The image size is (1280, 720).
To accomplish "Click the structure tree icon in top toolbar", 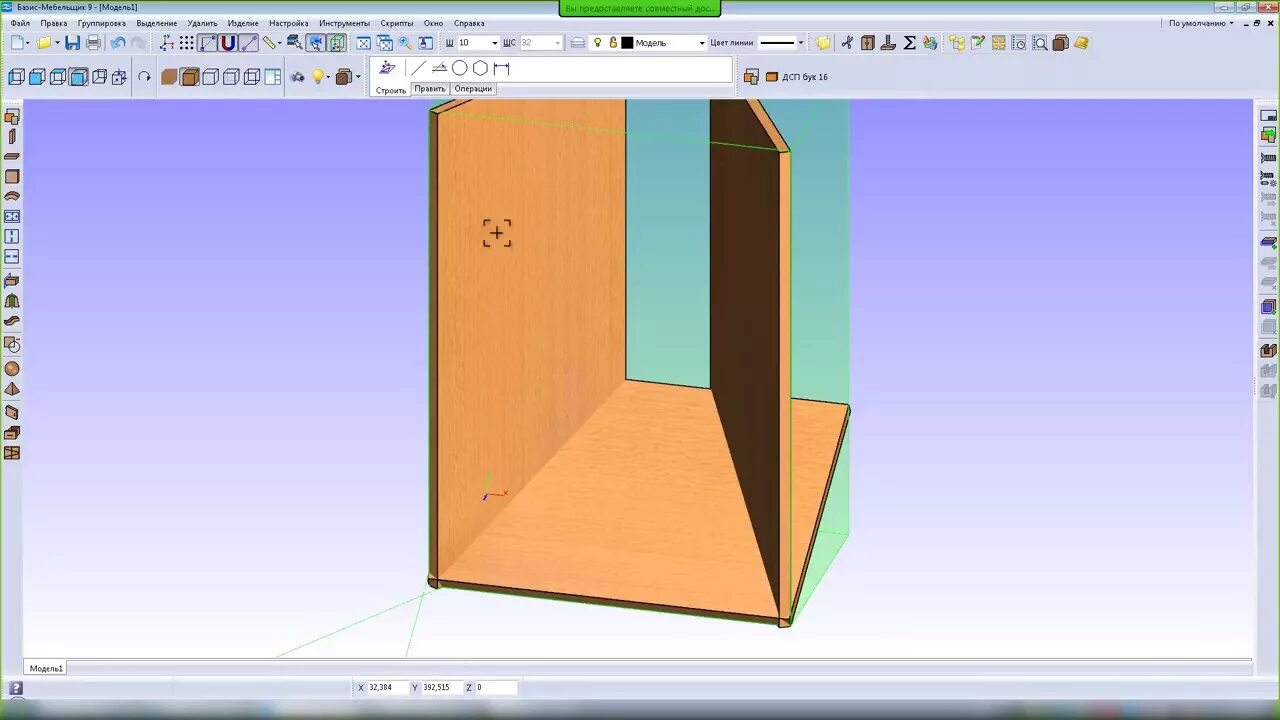I will [x=957, y=43].
